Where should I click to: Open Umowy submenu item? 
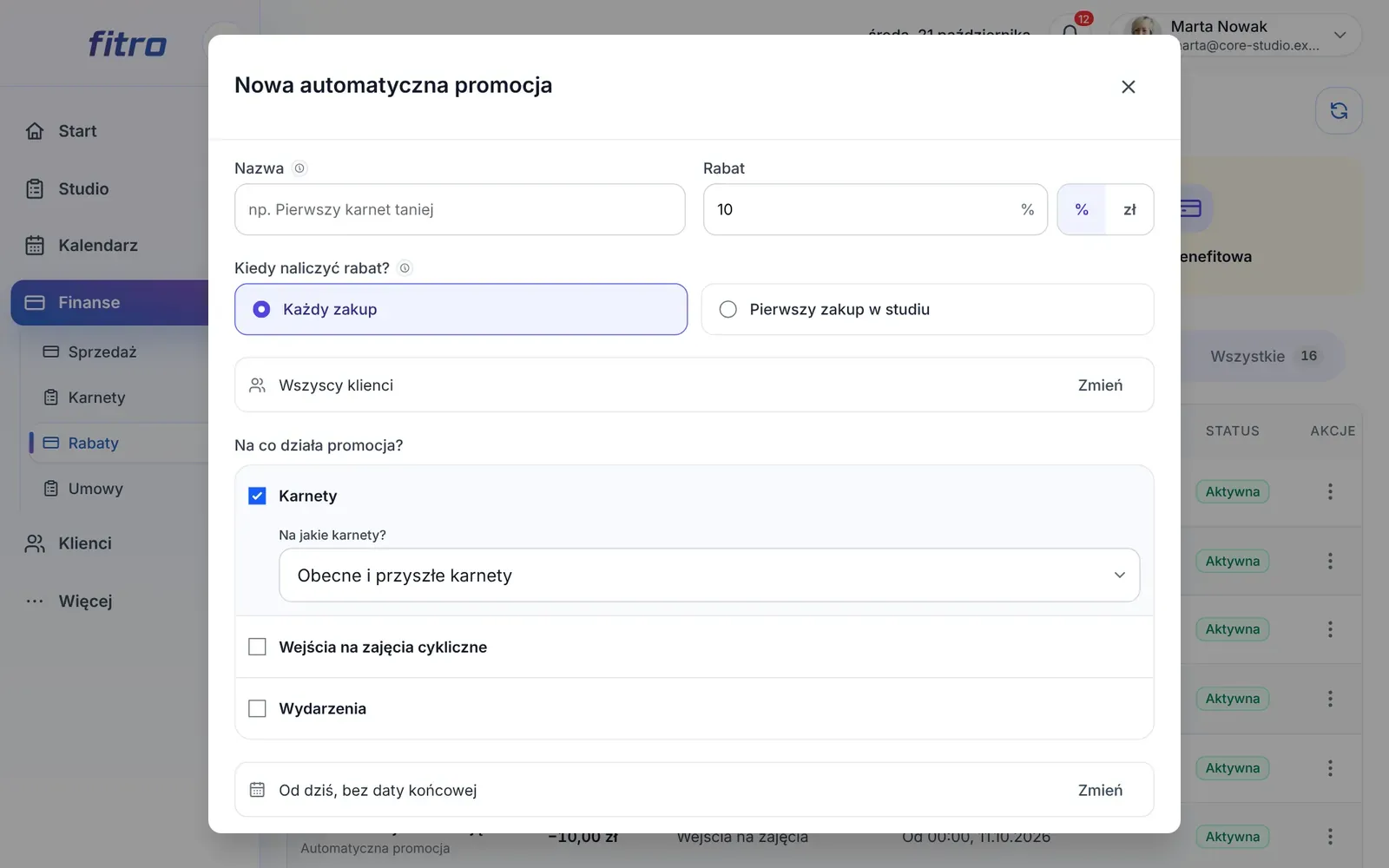tap(95, 489)
